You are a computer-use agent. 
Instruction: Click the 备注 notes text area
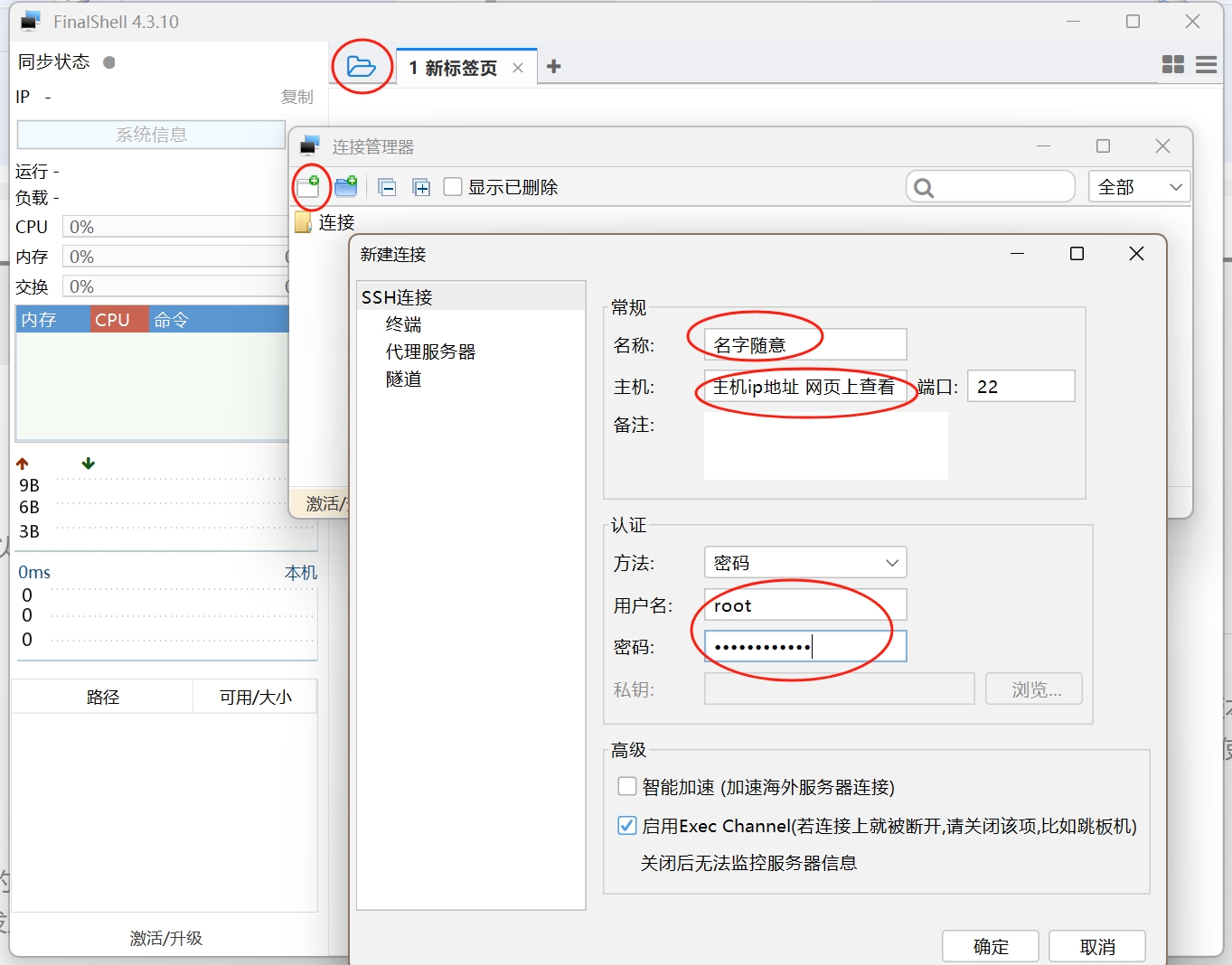826,445
